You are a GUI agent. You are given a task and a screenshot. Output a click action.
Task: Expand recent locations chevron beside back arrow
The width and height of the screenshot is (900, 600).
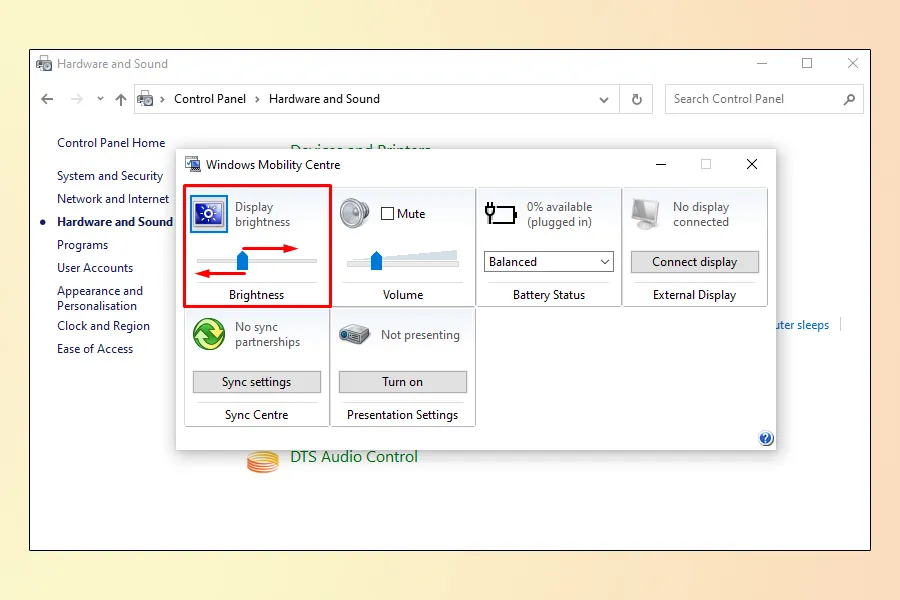click(x=99, y=99)
